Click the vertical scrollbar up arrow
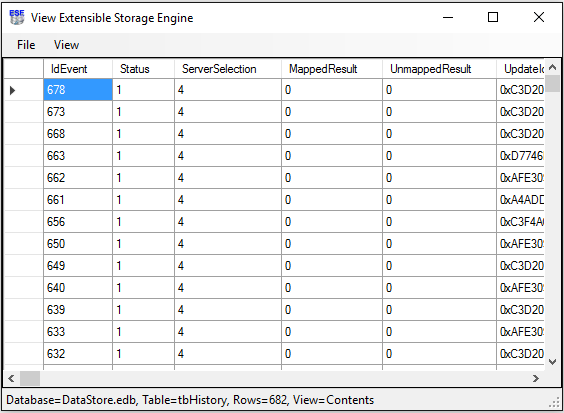564x413 pixels. click(x=552, y=67)
